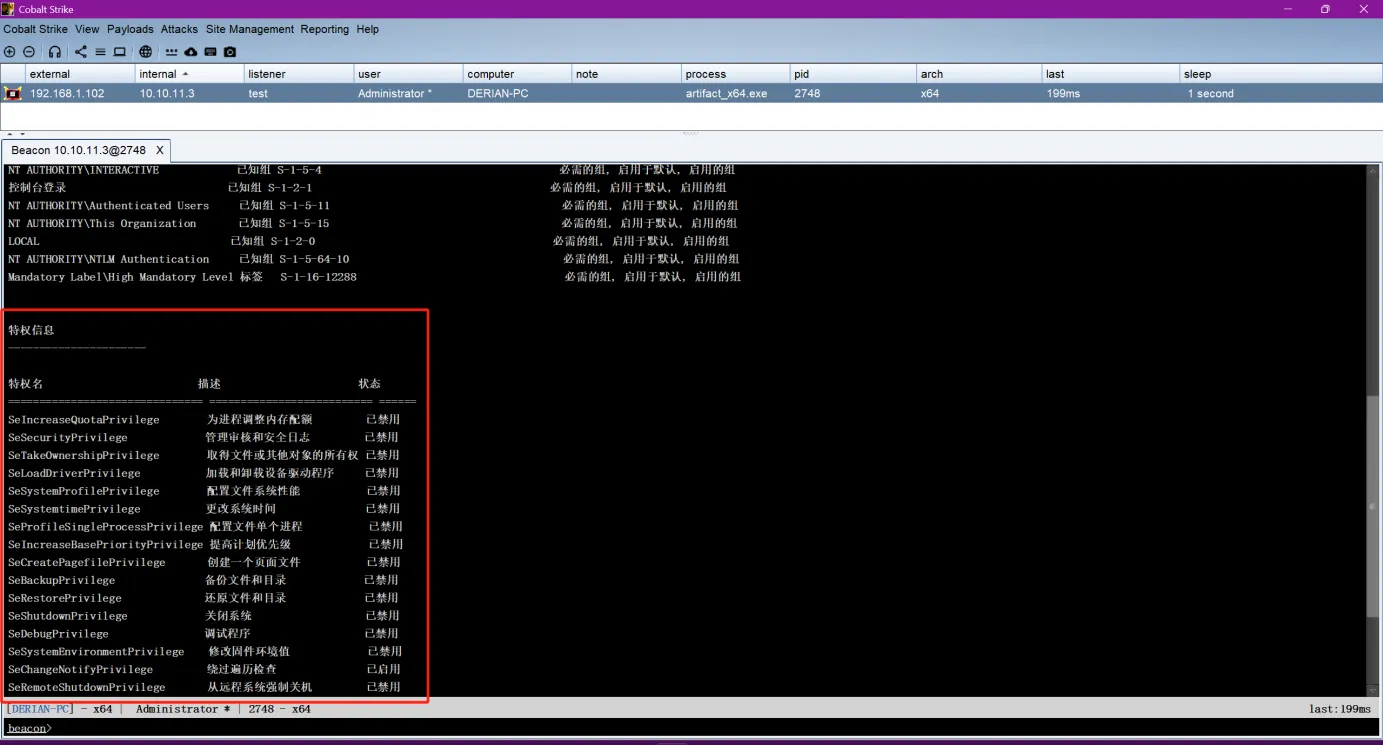Open the Reporting menu

click(325, 29)
